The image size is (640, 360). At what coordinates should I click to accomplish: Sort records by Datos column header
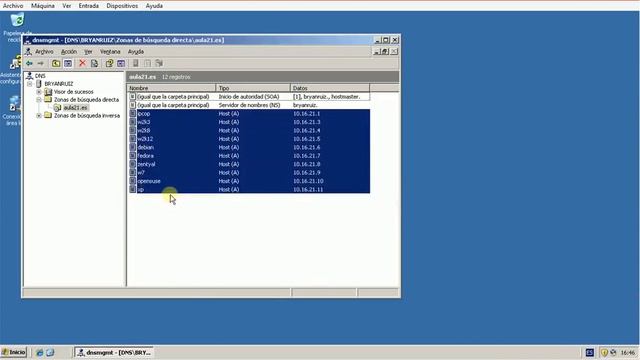pyautogui.click(x=330, y=88)
